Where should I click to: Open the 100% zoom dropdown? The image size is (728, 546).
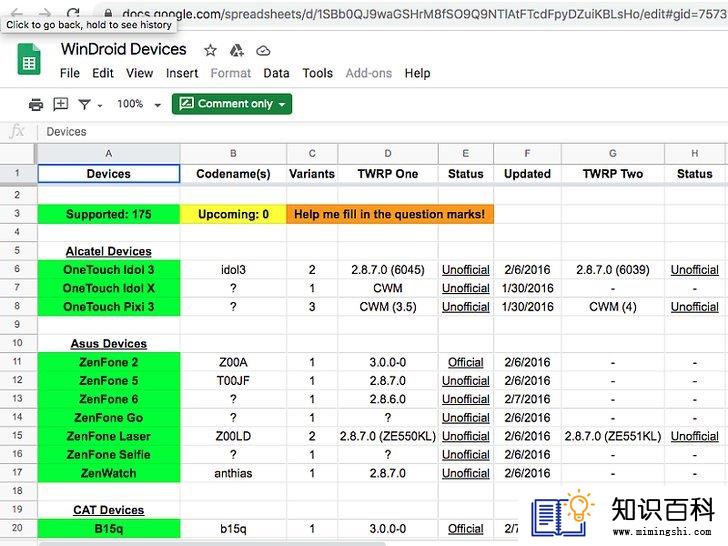pyautogui.click(x=139, y=104)
